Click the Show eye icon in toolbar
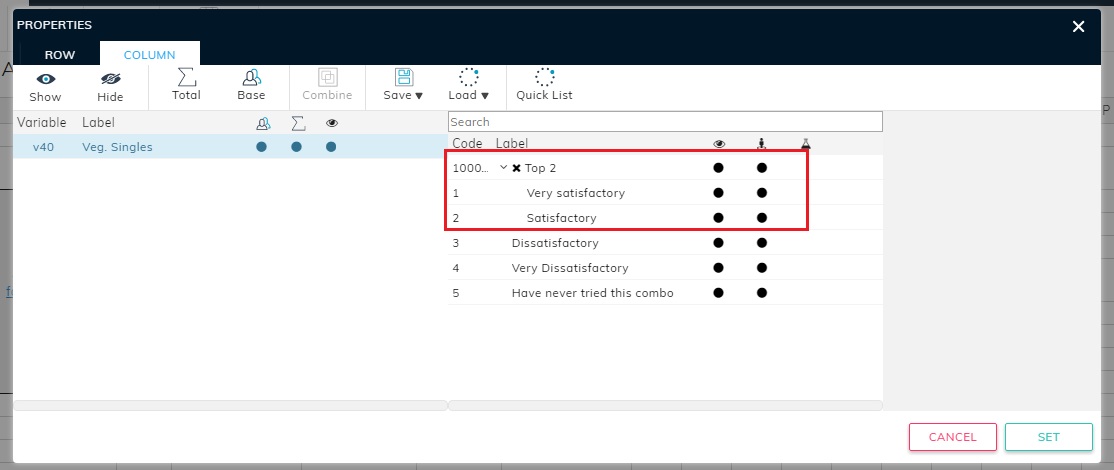 [x=45, y=79]
